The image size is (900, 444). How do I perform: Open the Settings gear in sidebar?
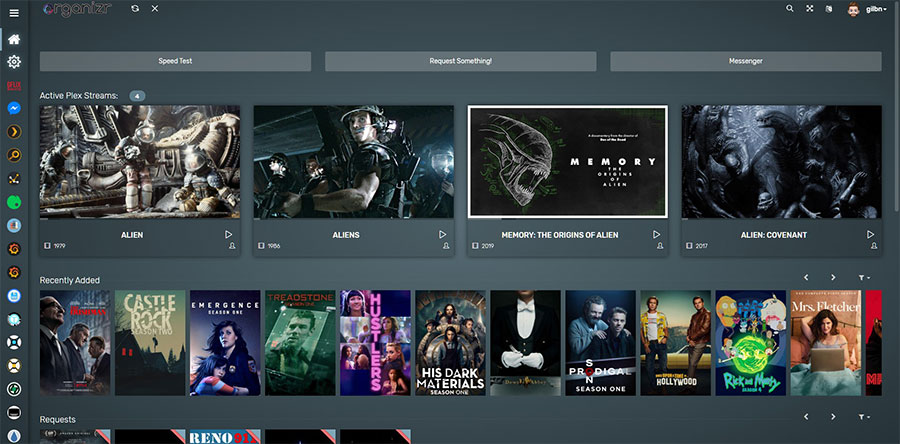tap(14, 62)
